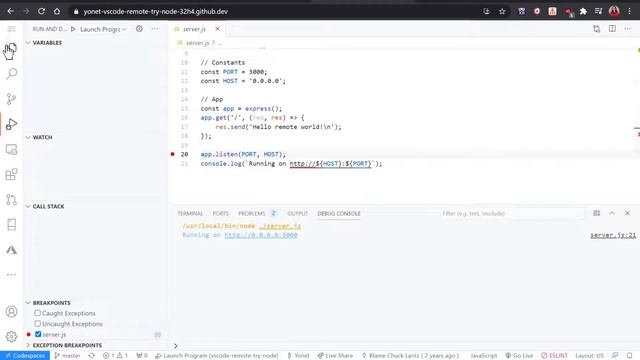Open the Manage gear in activity bar
640x360 pixels.
11,337
